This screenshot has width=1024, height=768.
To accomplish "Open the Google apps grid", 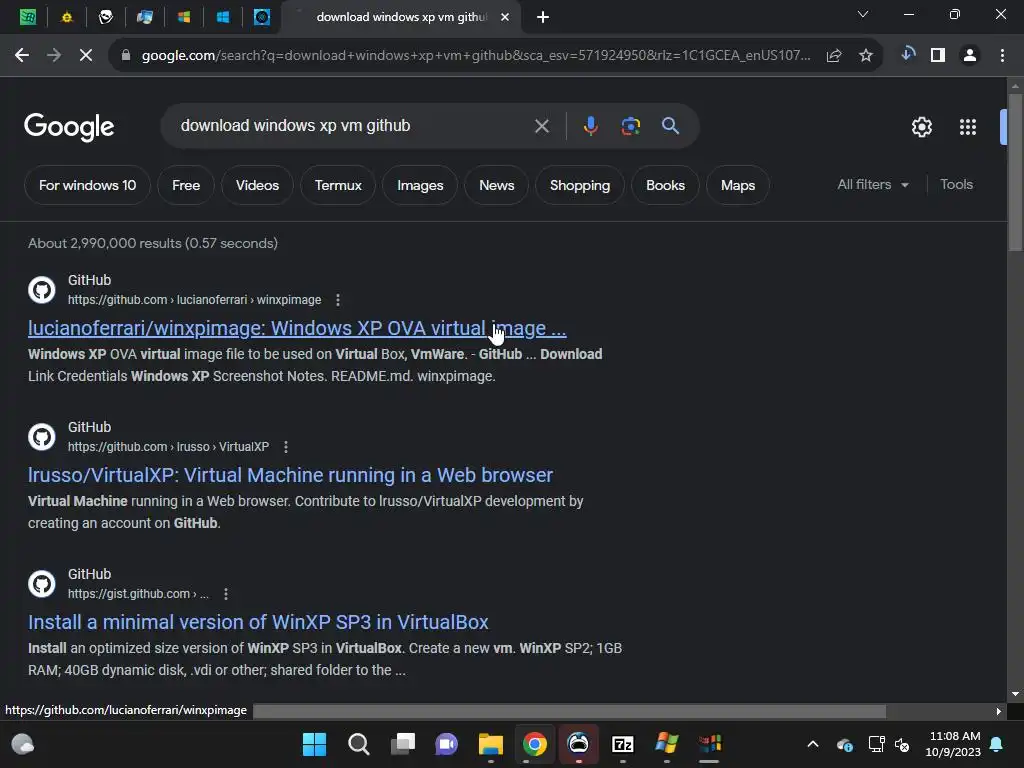I will pyautogui.click(x=968, y=127).
